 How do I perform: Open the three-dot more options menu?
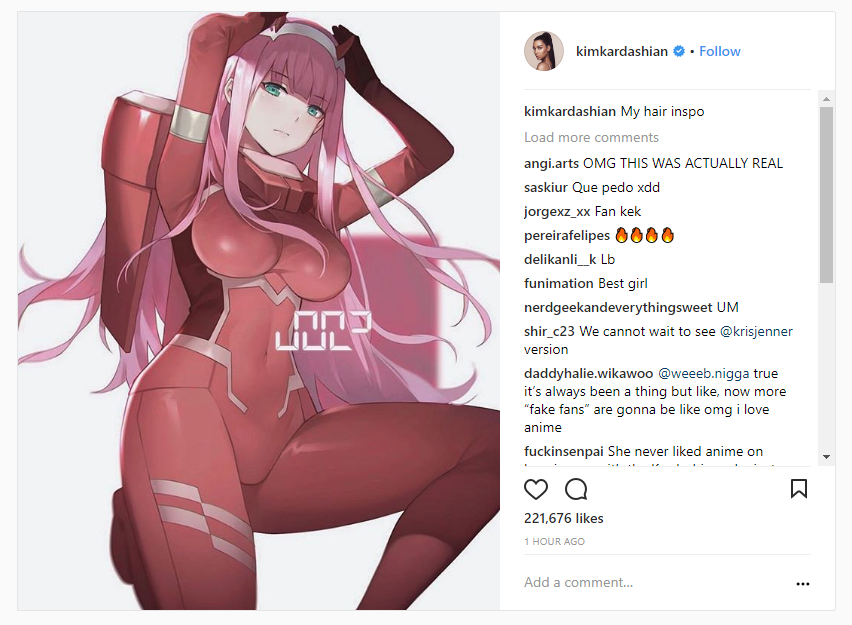point(803,584)
